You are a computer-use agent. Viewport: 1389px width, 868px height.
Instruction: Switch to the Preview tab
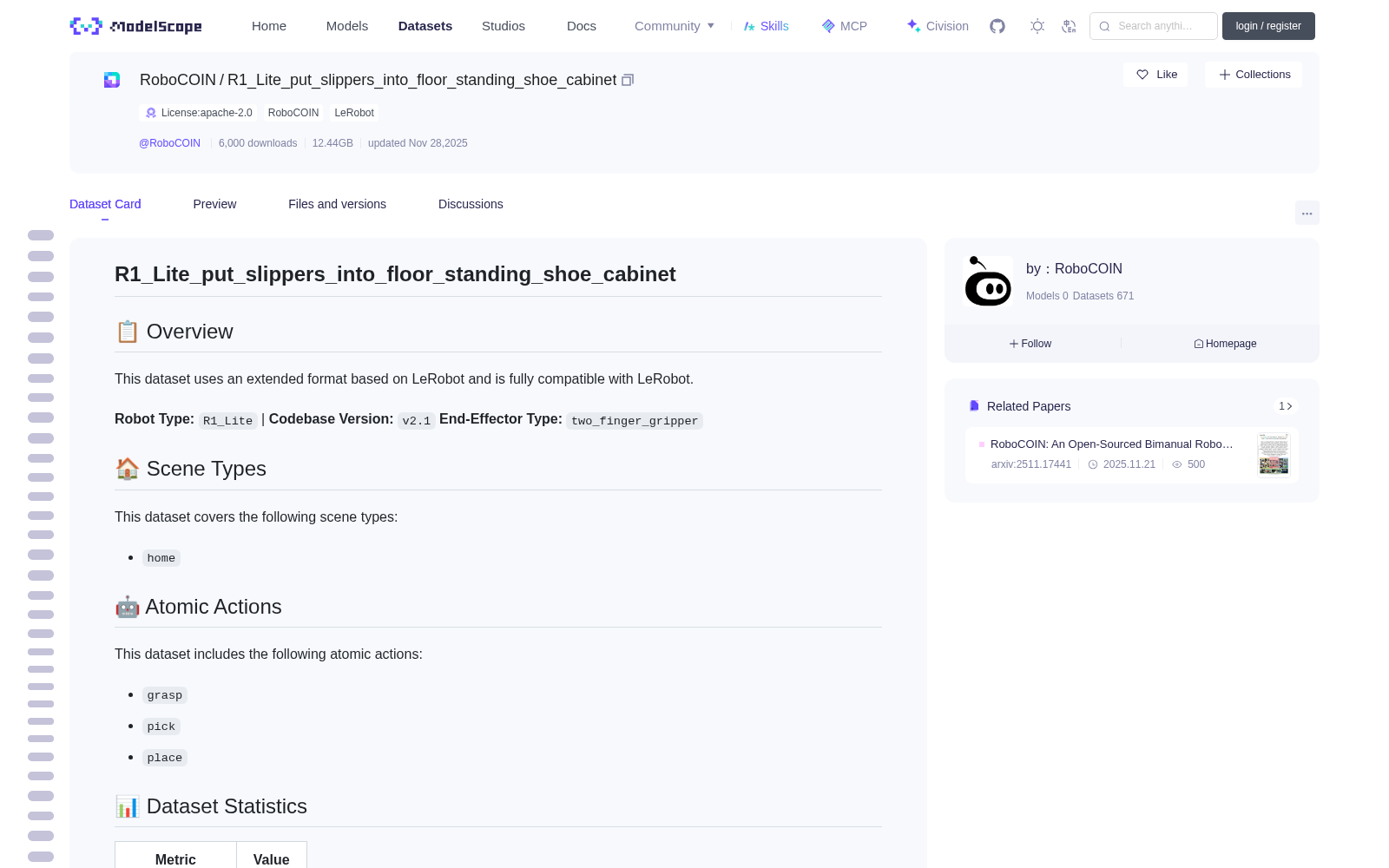click(x=214, y=204)
